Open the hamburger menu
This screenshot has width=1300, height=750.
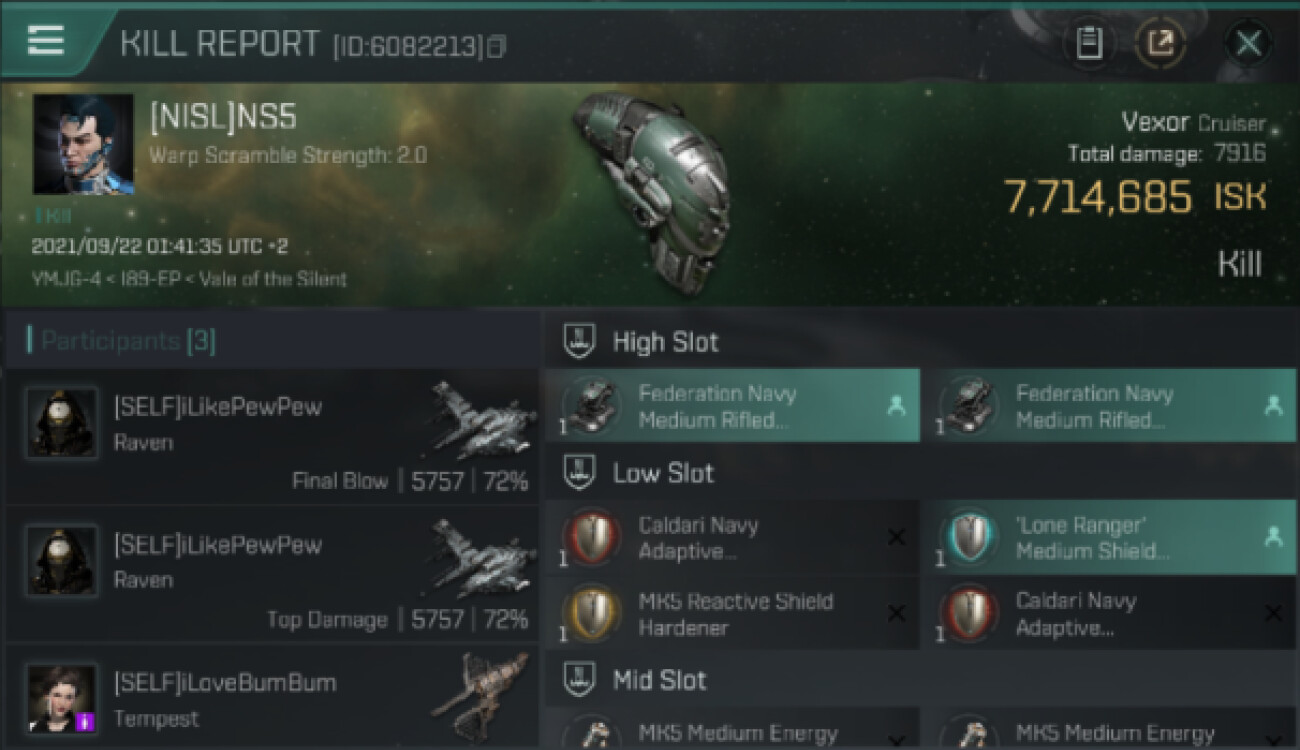click(x=46, y=40)
